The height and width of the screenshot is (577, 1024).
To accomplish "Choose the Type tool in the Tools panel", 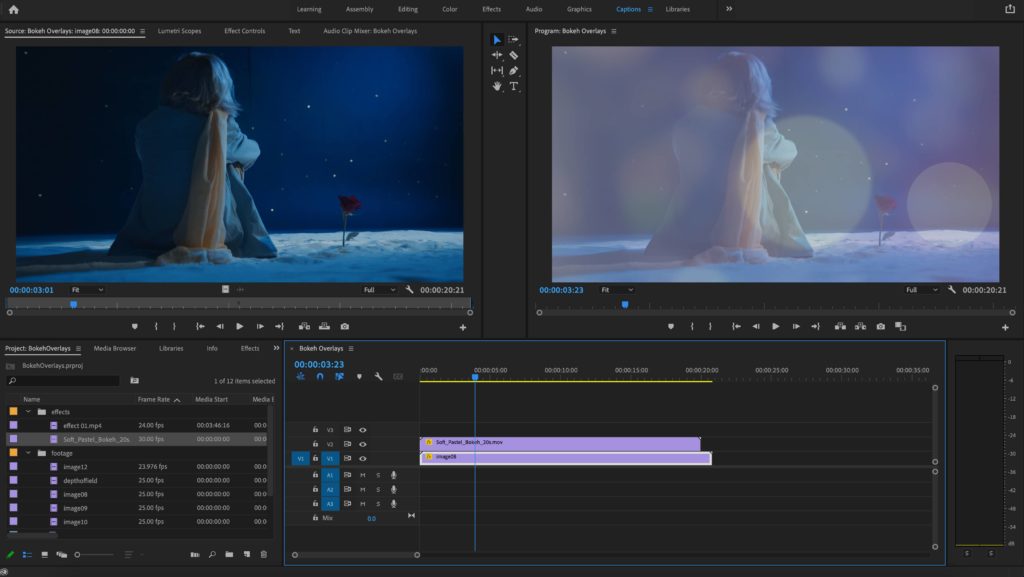I will [513, 88].
